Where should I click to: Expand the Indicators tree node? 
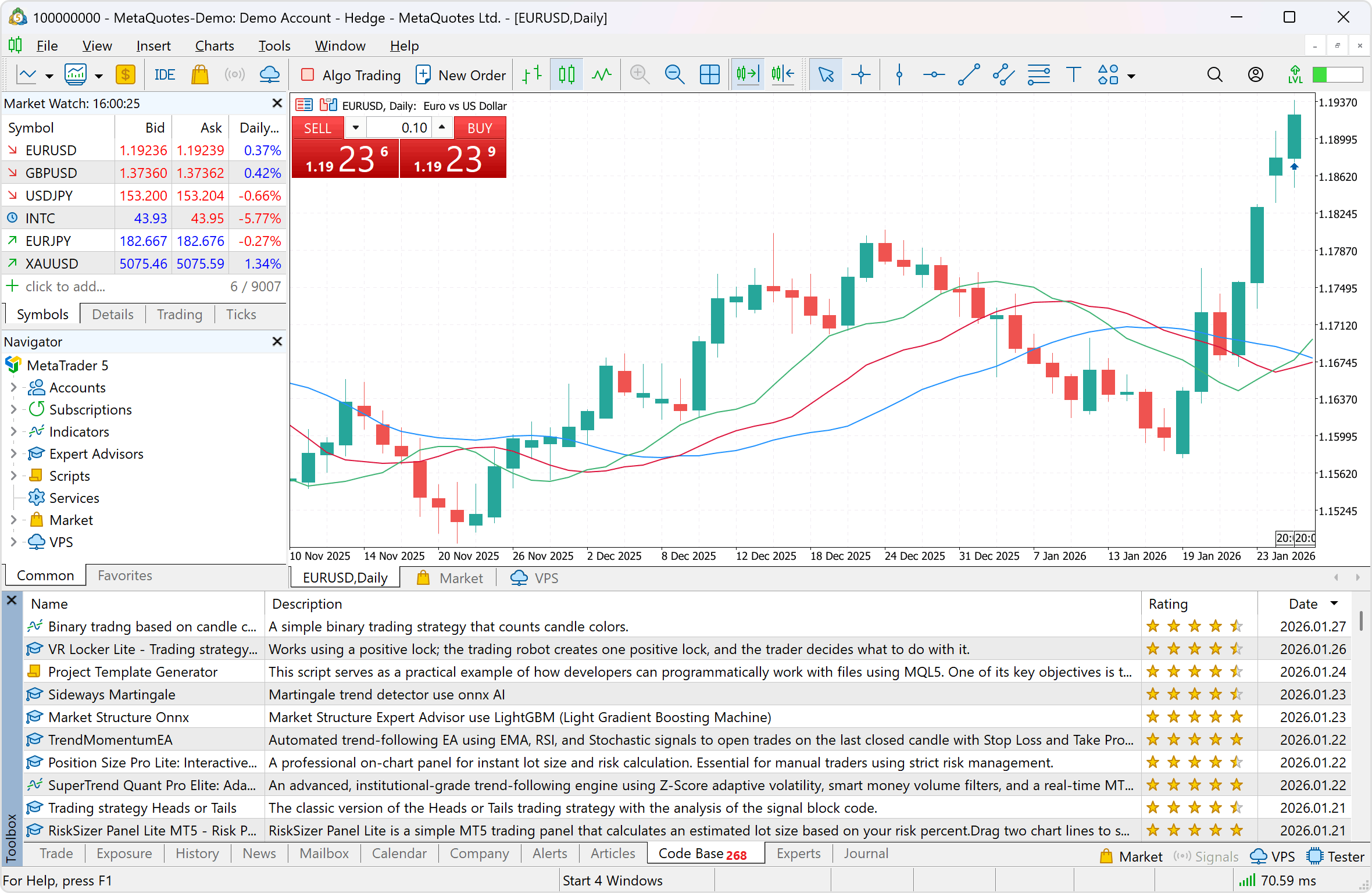tap(13, 431)
